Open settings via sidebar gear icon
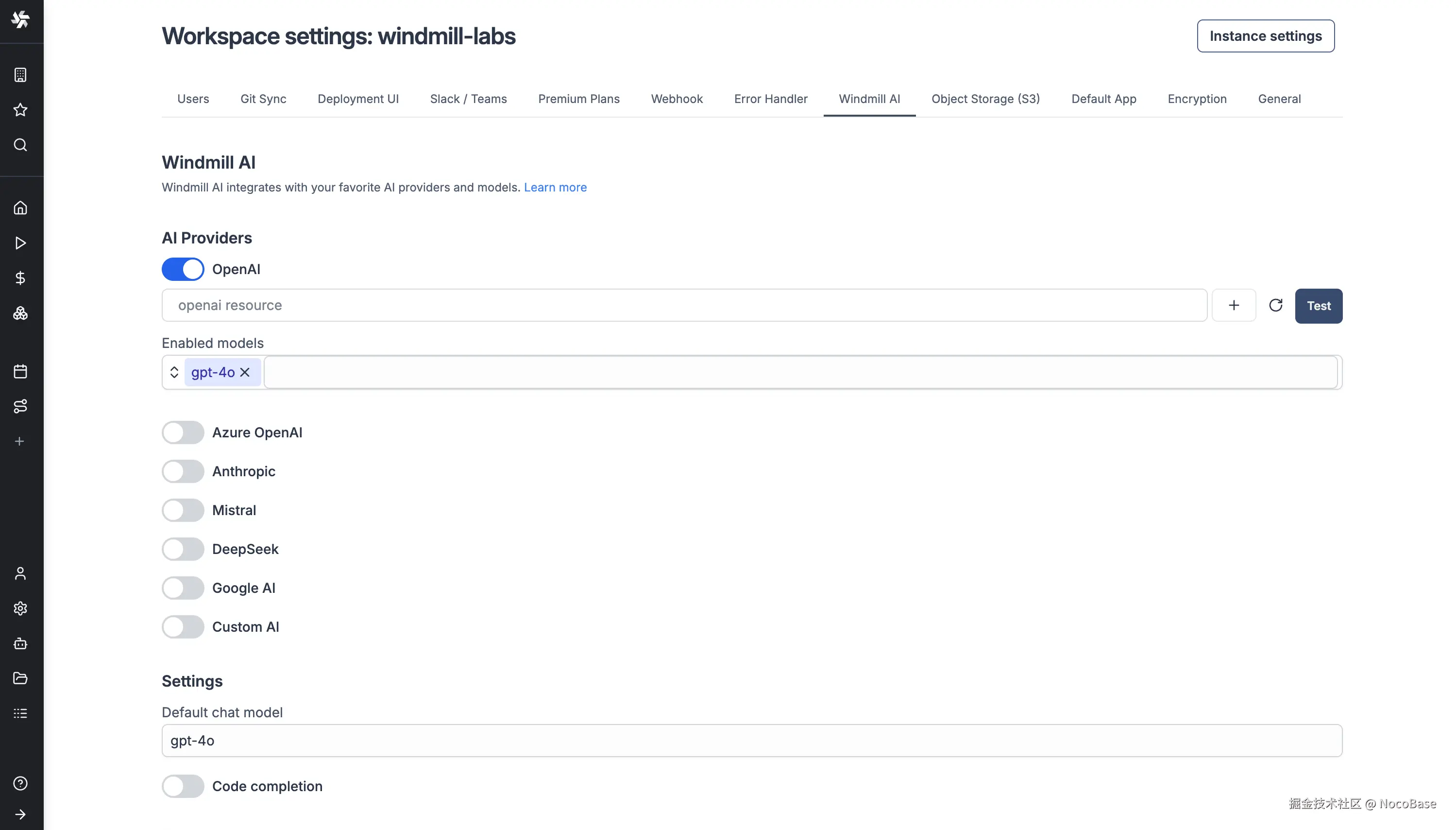 [x=20, y=608]
